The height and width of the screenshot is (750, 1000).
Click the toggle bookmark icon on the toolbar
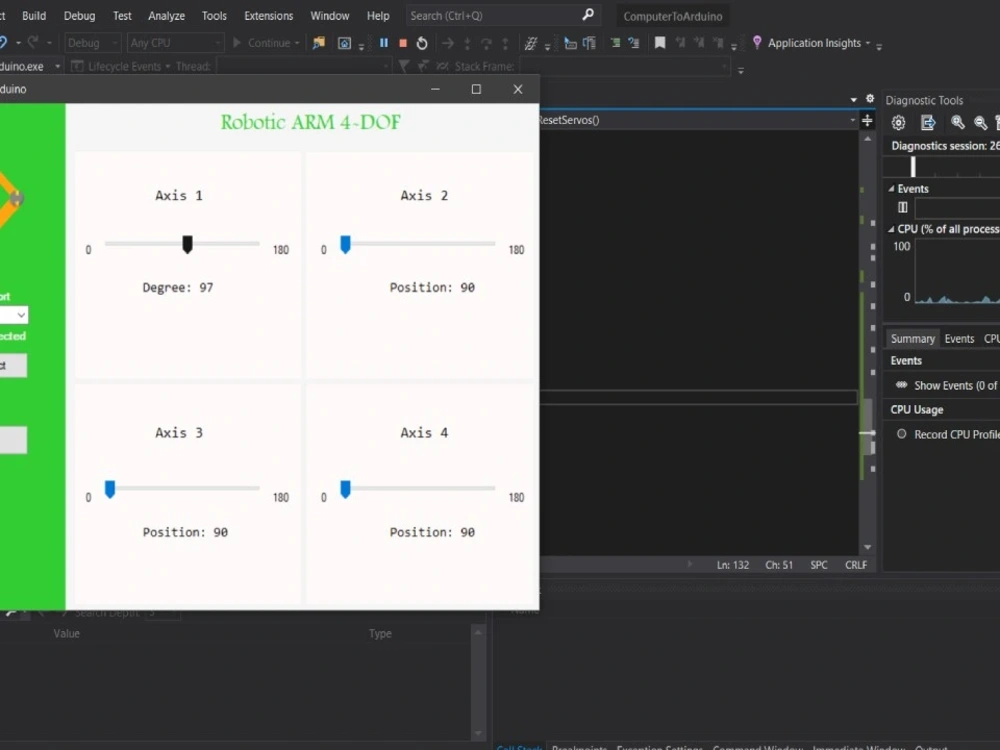(x=661, y=43)
